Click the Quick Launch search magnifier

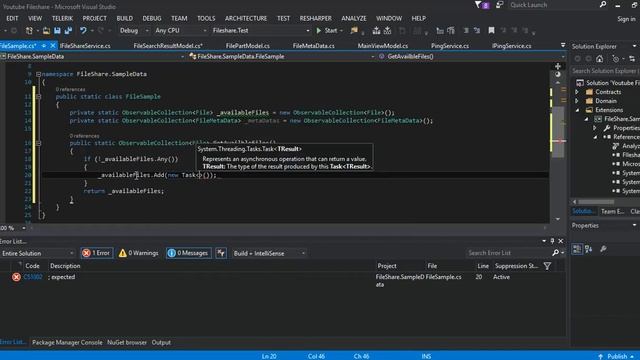click(603, 5)
